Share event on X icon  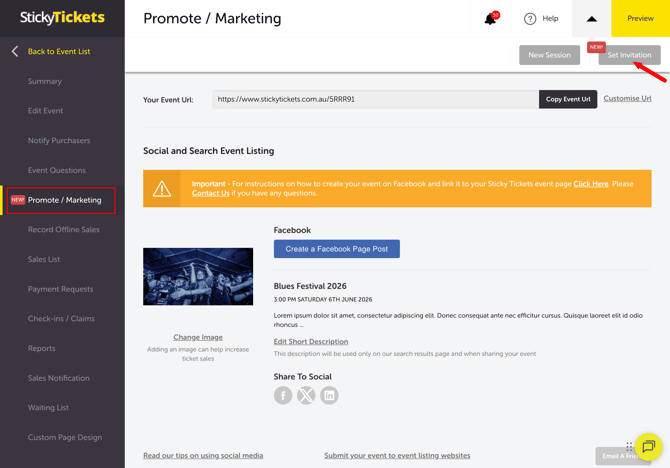(x=306, y=395)
